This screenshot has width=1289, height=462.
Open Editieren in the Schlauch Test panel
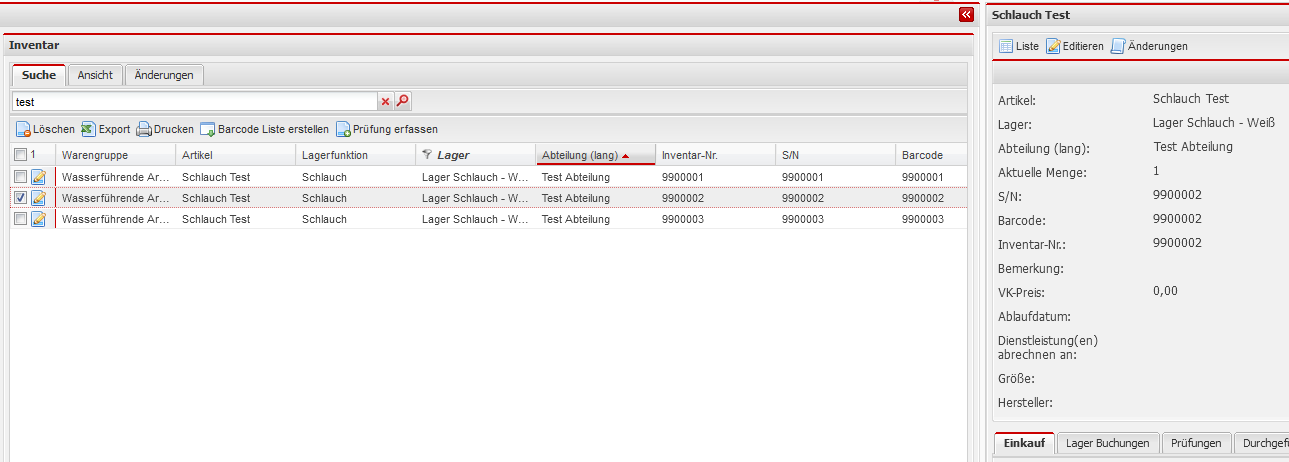1075,46
